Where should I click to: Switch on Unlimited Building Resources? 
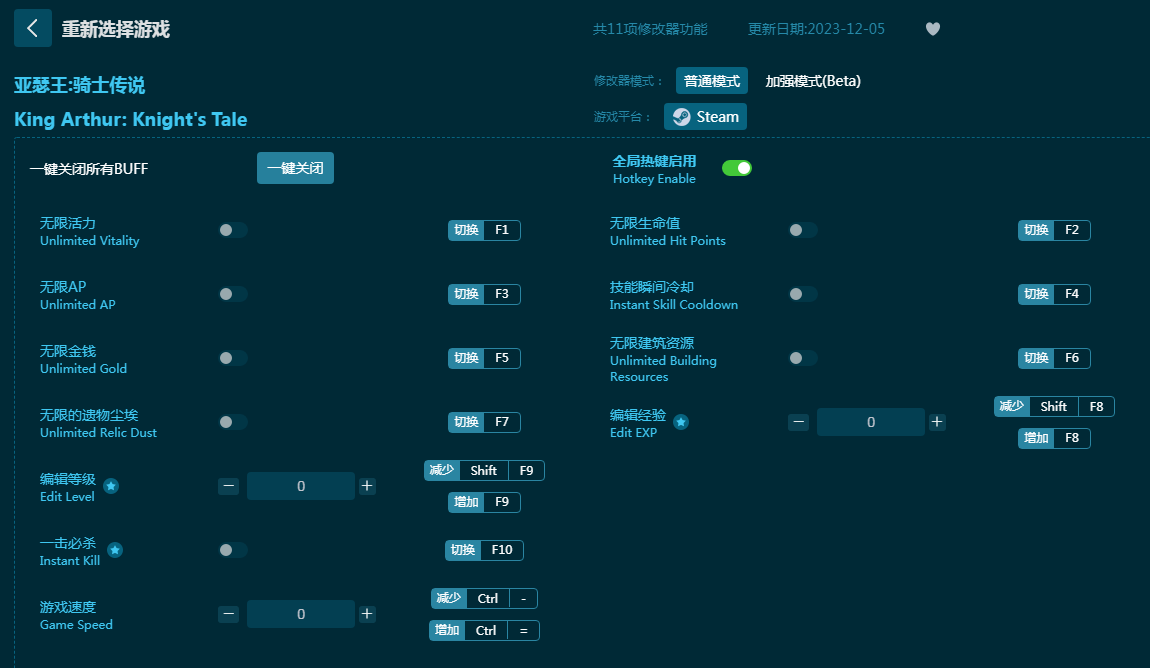point(802,358)
